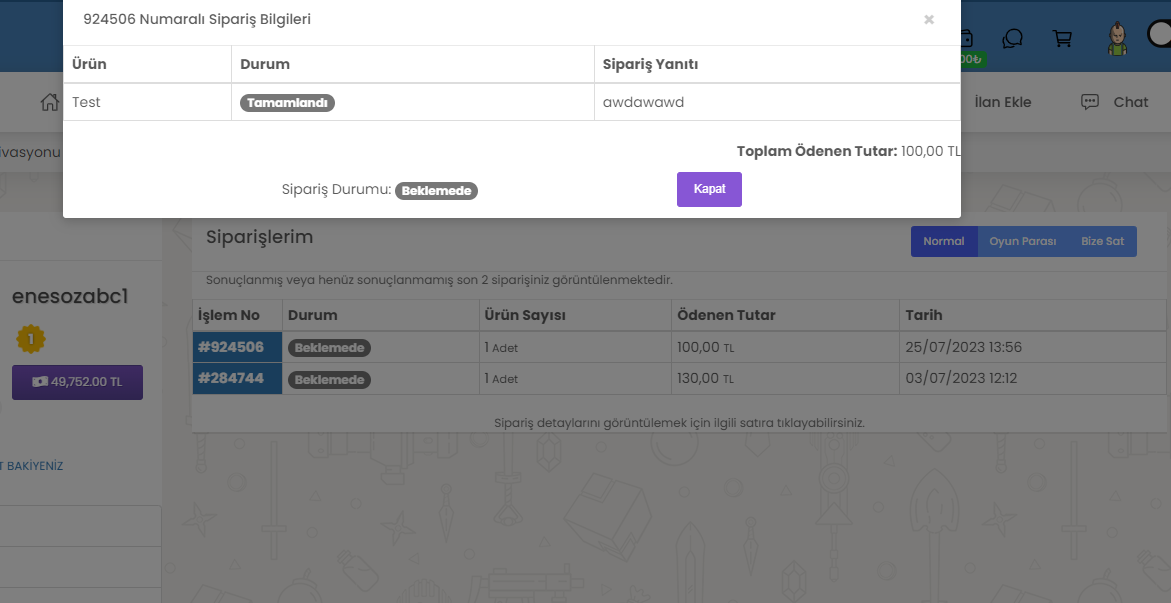Screen dimensions: 1171x603
Task: Open the İlan Ekle menu item
Action: pyautogui.click(x=1002, y=102)
